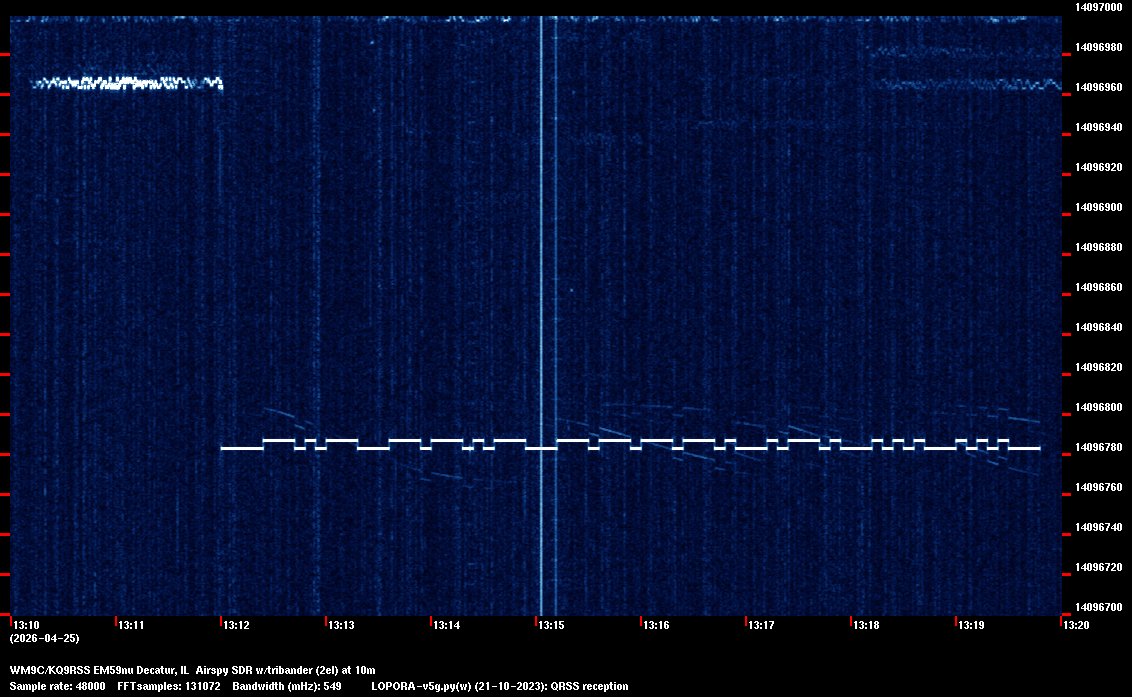Select the 14096780 frequency label
Viewport: 1132px width, 697px height.
point(1096,448)
